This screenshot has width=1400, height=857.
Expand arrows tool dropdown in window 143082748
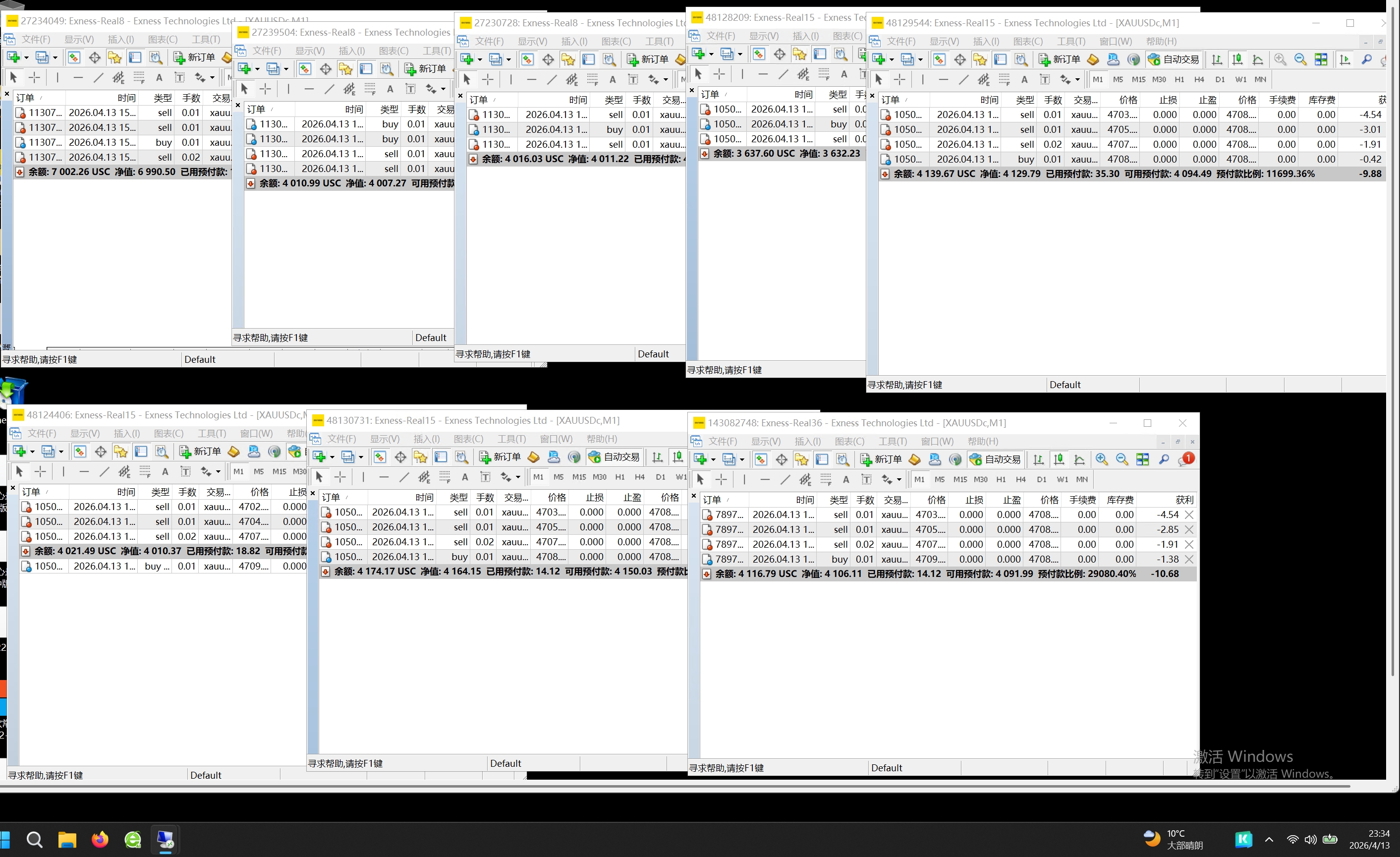coord(899,480)
